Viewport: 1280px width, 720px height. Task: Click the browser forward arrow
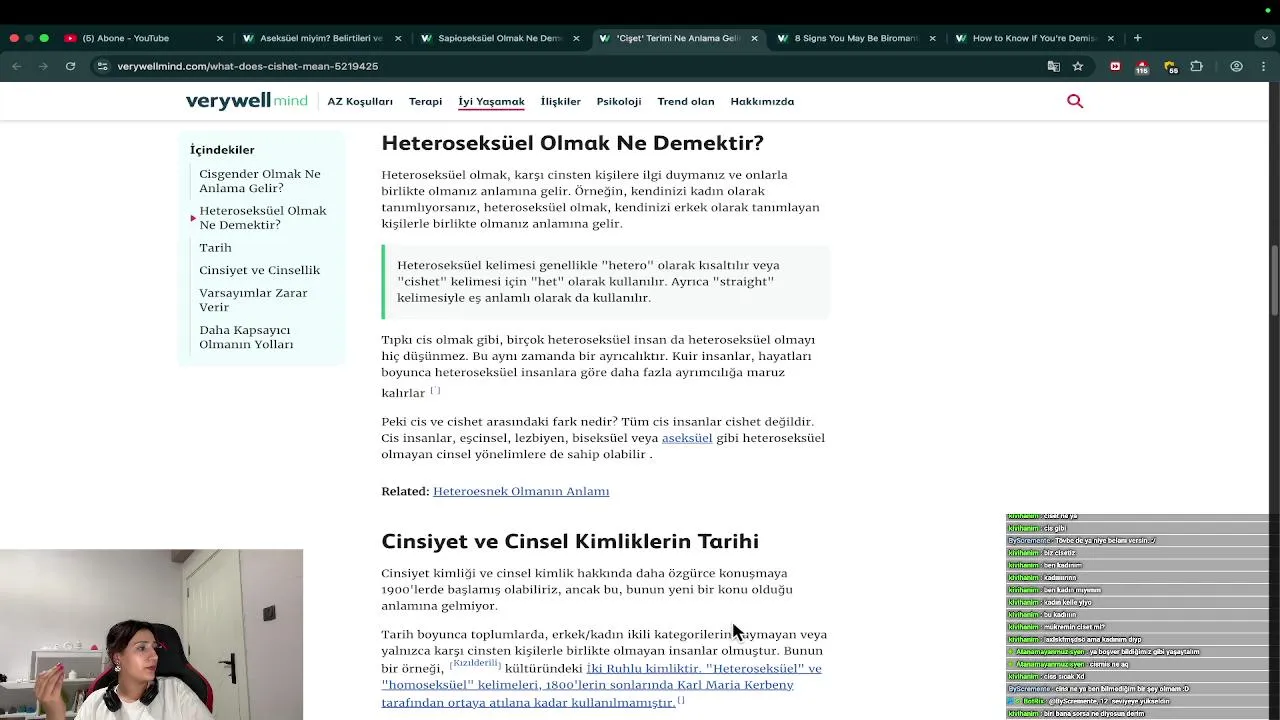(43, 66)
